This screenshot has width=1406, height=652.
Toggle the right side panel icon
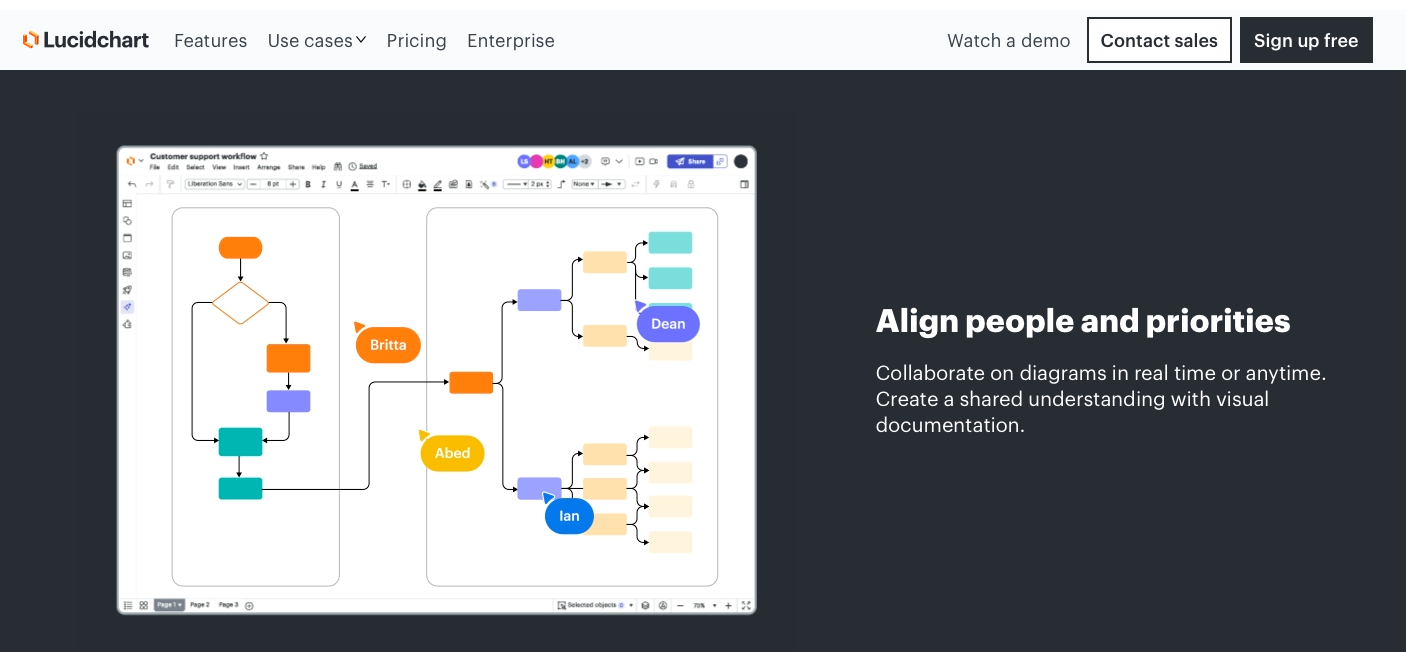[744, 184]
